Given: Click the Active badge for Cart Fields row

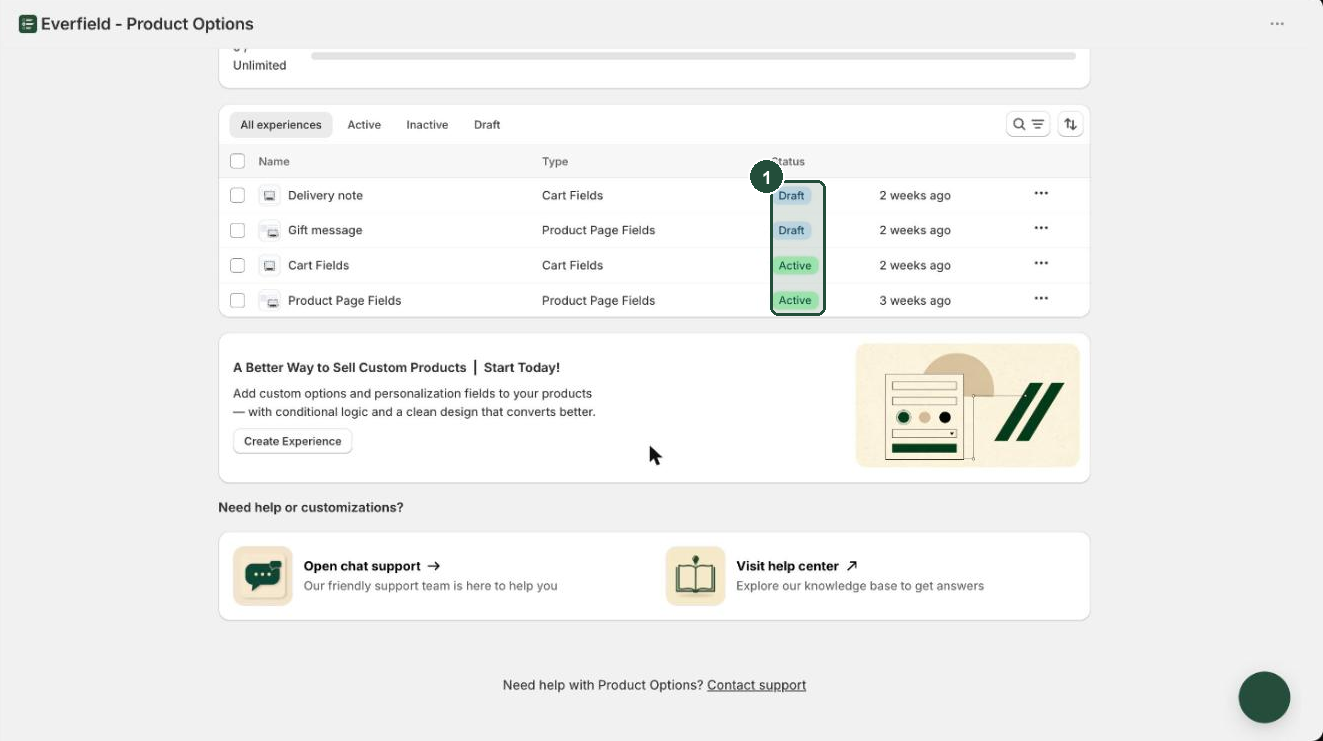Looking at the screenshot, I should 795,266.
